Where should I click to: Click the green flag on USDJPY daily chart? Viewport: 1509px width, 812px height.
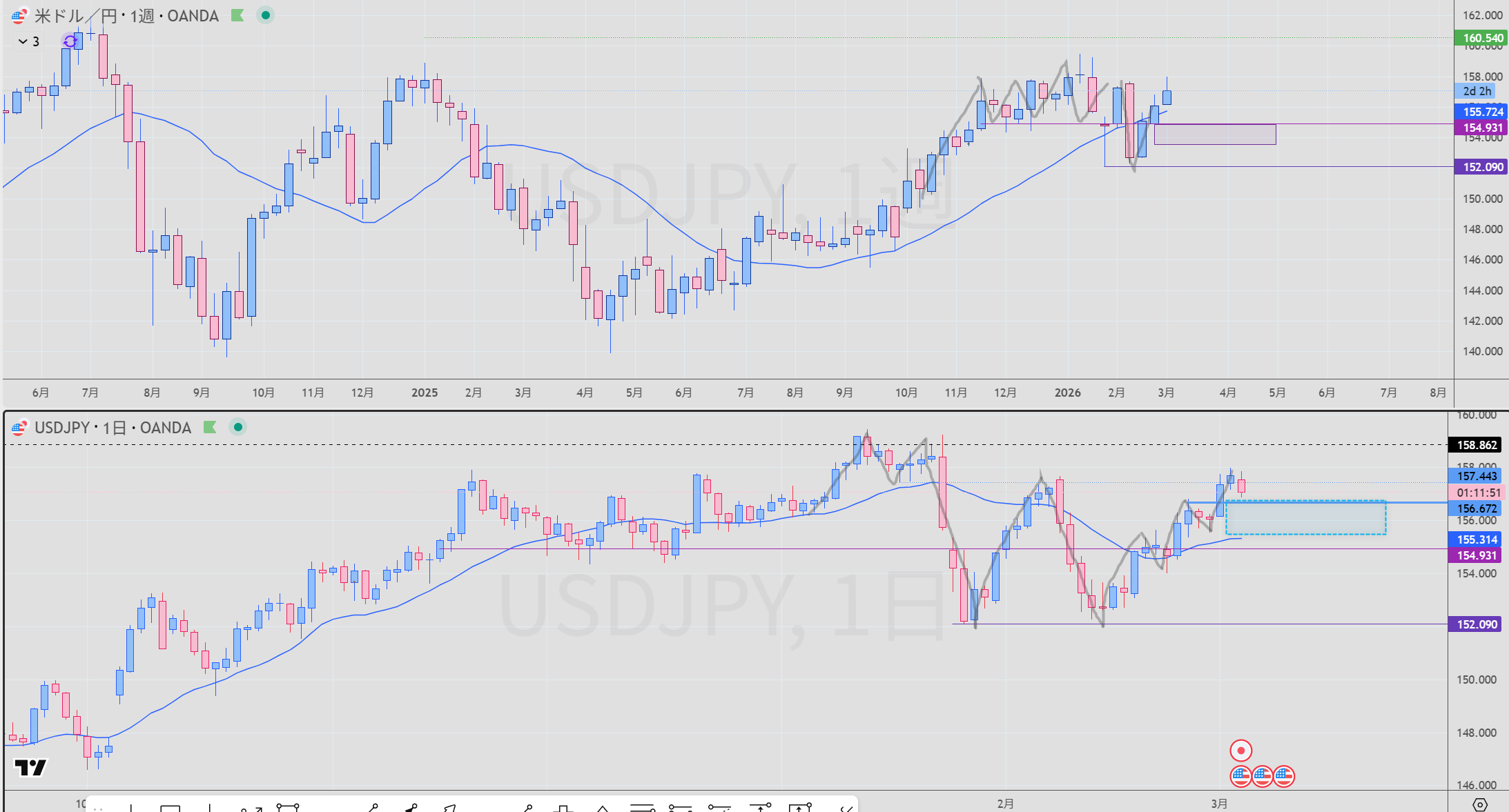coord(210,427)
